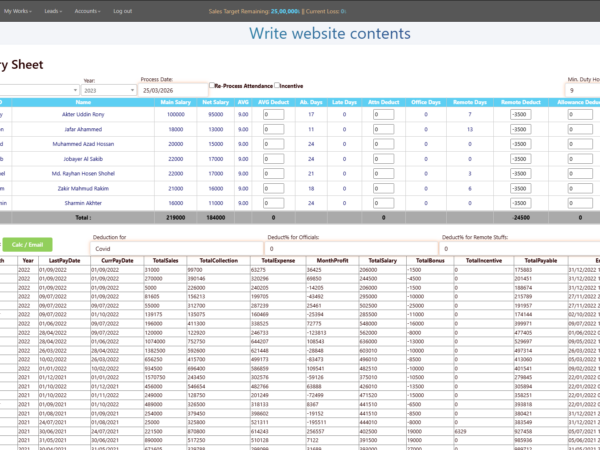The width and height of the screenshot is (600, 450).
Task: Click the CurrPayDate column header
Action: [x=117, y=261]
